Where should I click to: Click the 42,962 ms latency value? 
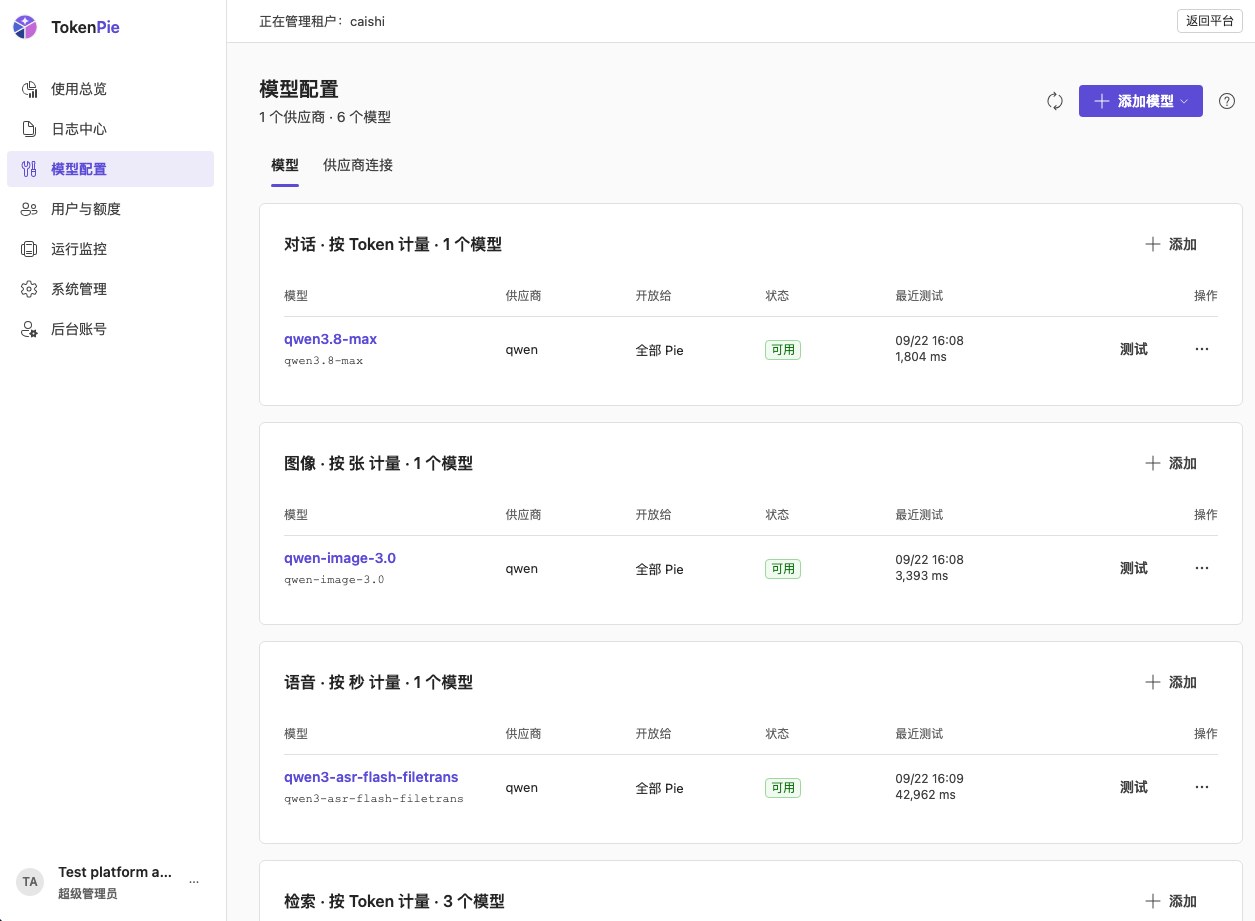point(925,795)
